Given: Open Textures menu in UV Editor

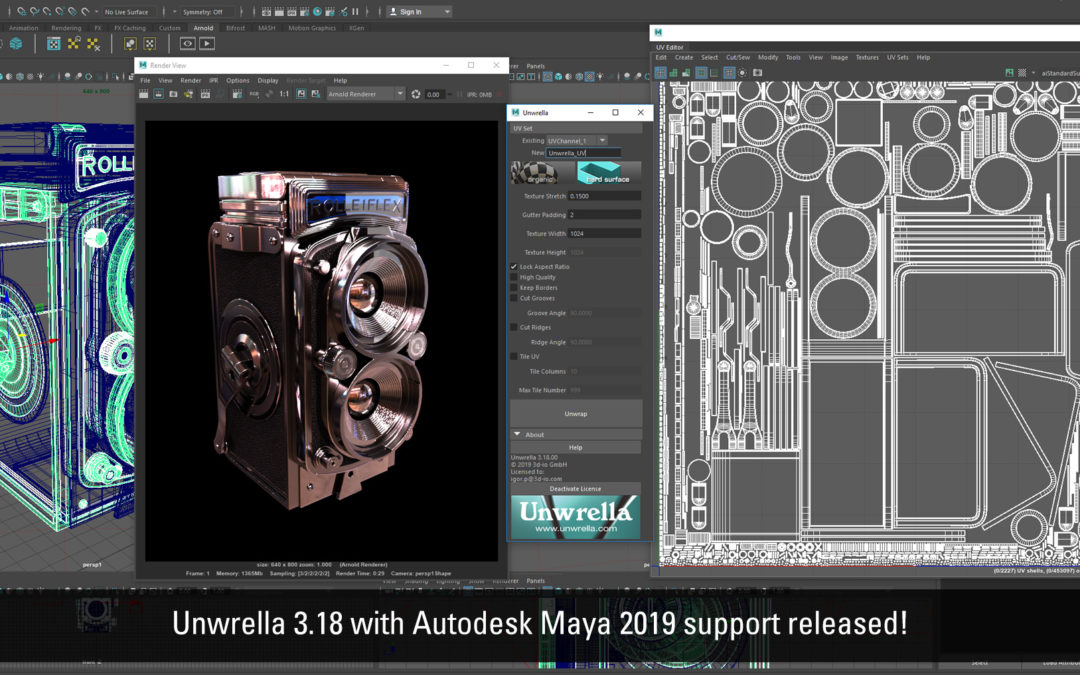Looking at the screenshot, I should pyautogui.click(x=867, y=58).
